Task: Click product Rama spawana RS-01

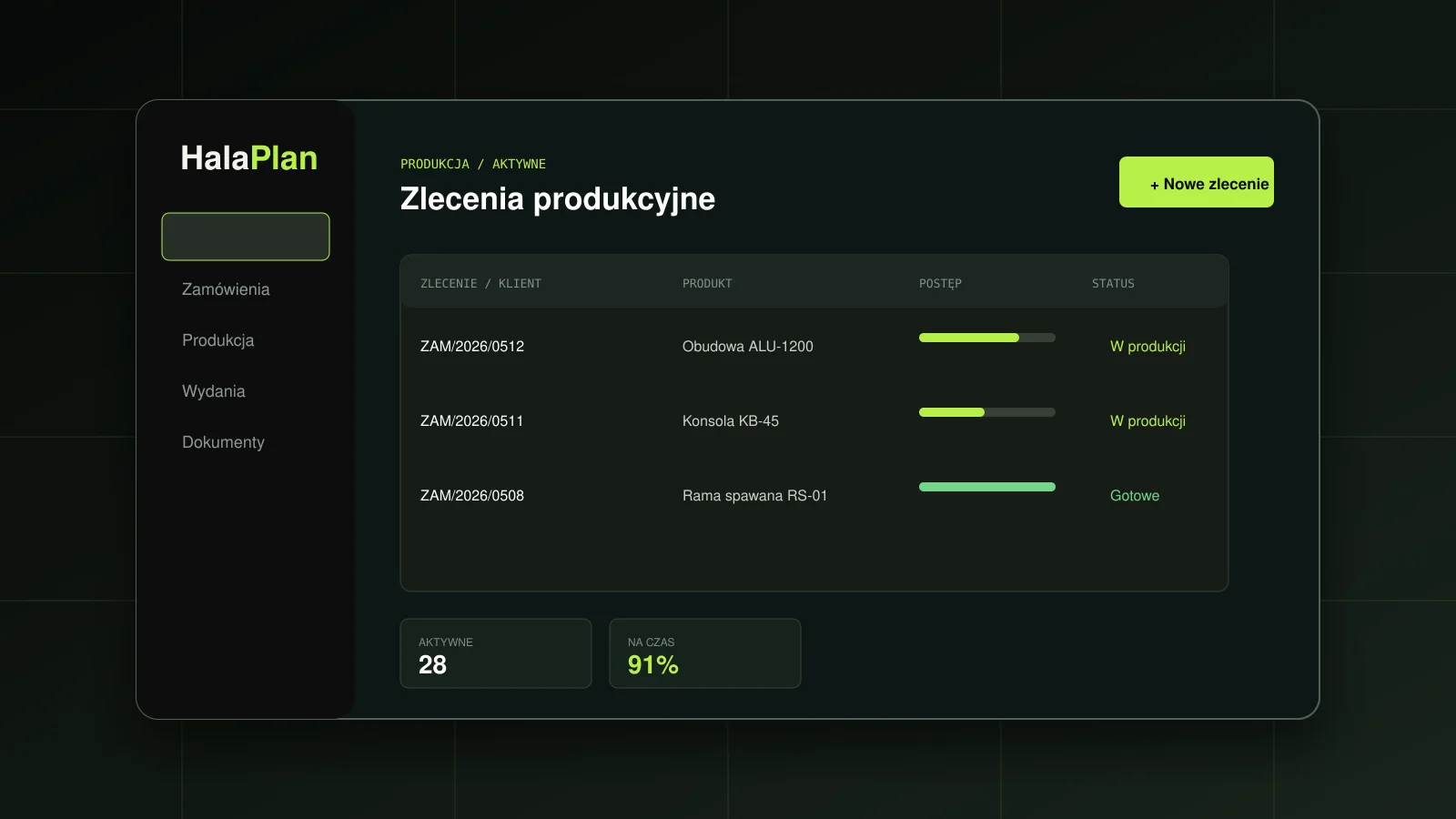Action: coord(755,495)
